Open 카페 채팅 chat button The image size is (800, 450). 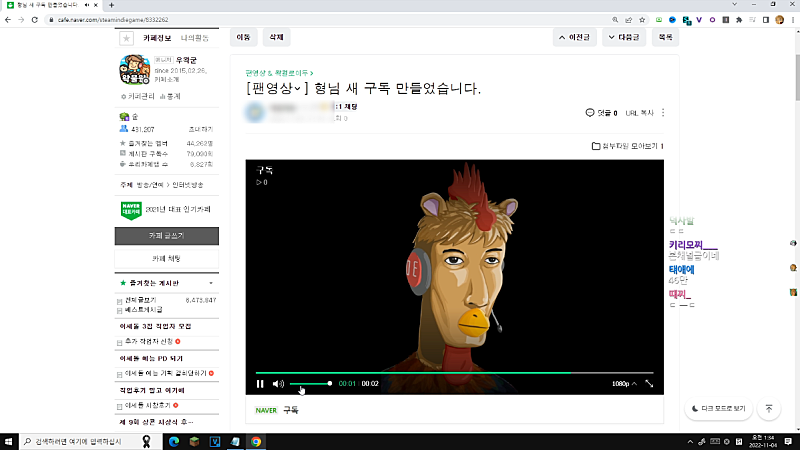point(167,259)
